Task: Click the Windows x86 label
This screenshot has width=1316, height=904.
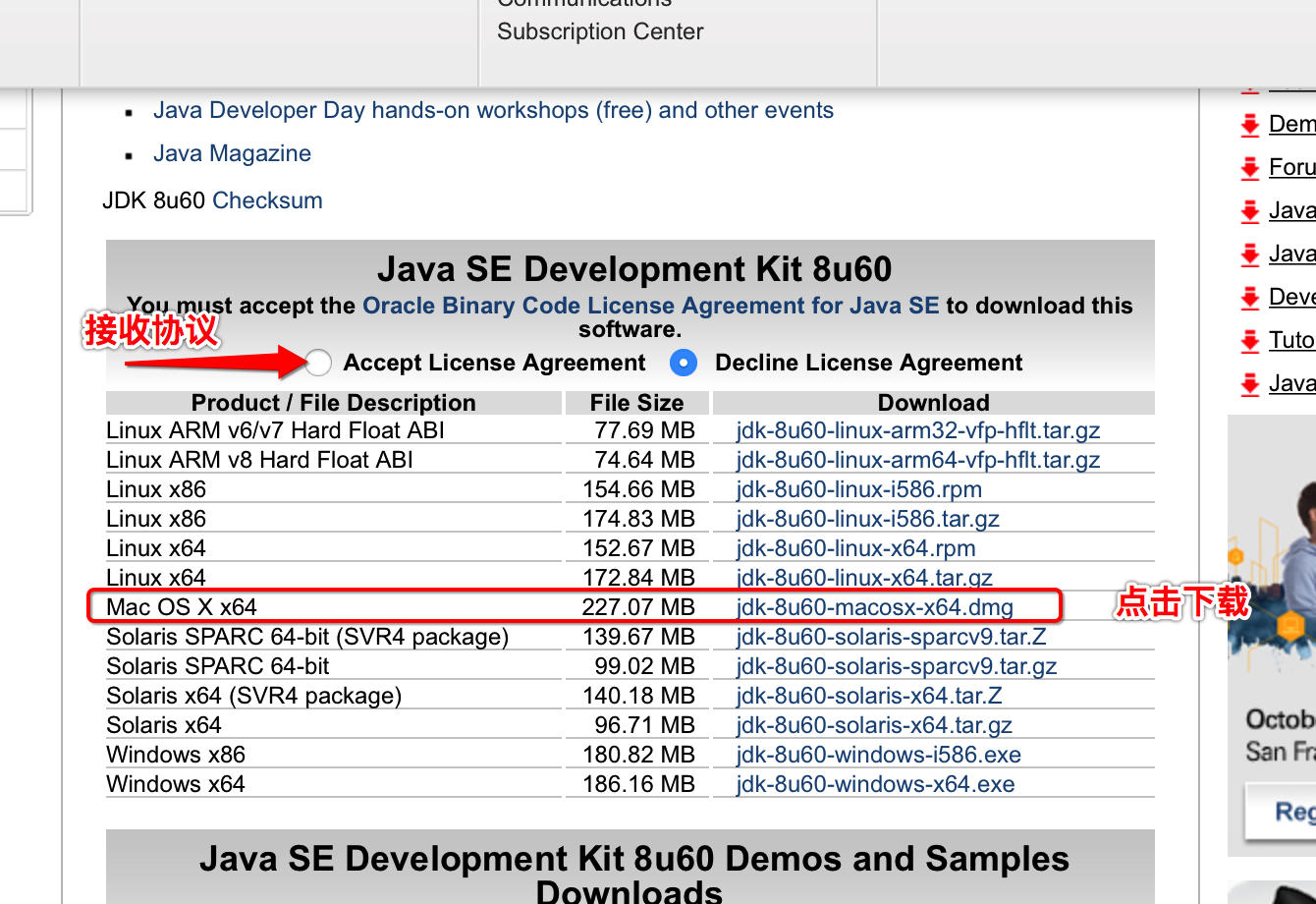Action: click(176, 755)
